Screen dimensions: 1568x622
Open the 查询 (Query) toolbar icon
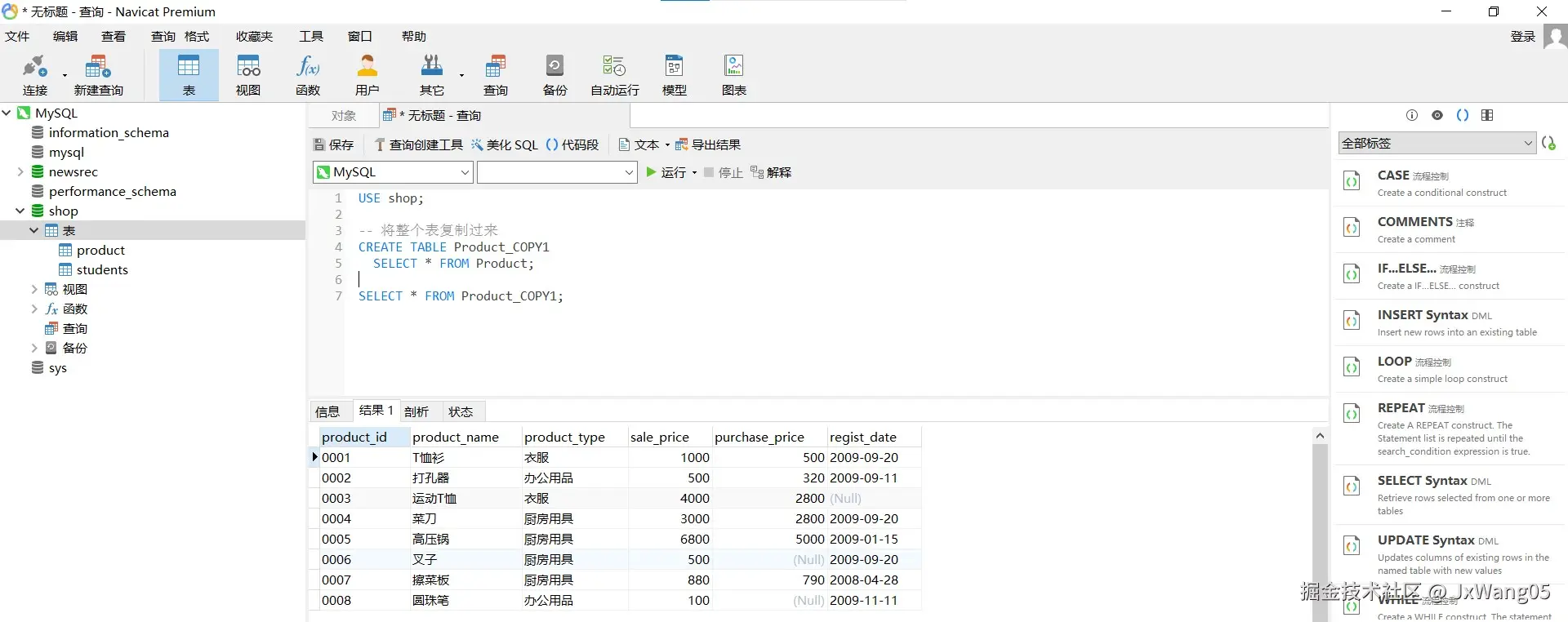[x=496, y=75]
